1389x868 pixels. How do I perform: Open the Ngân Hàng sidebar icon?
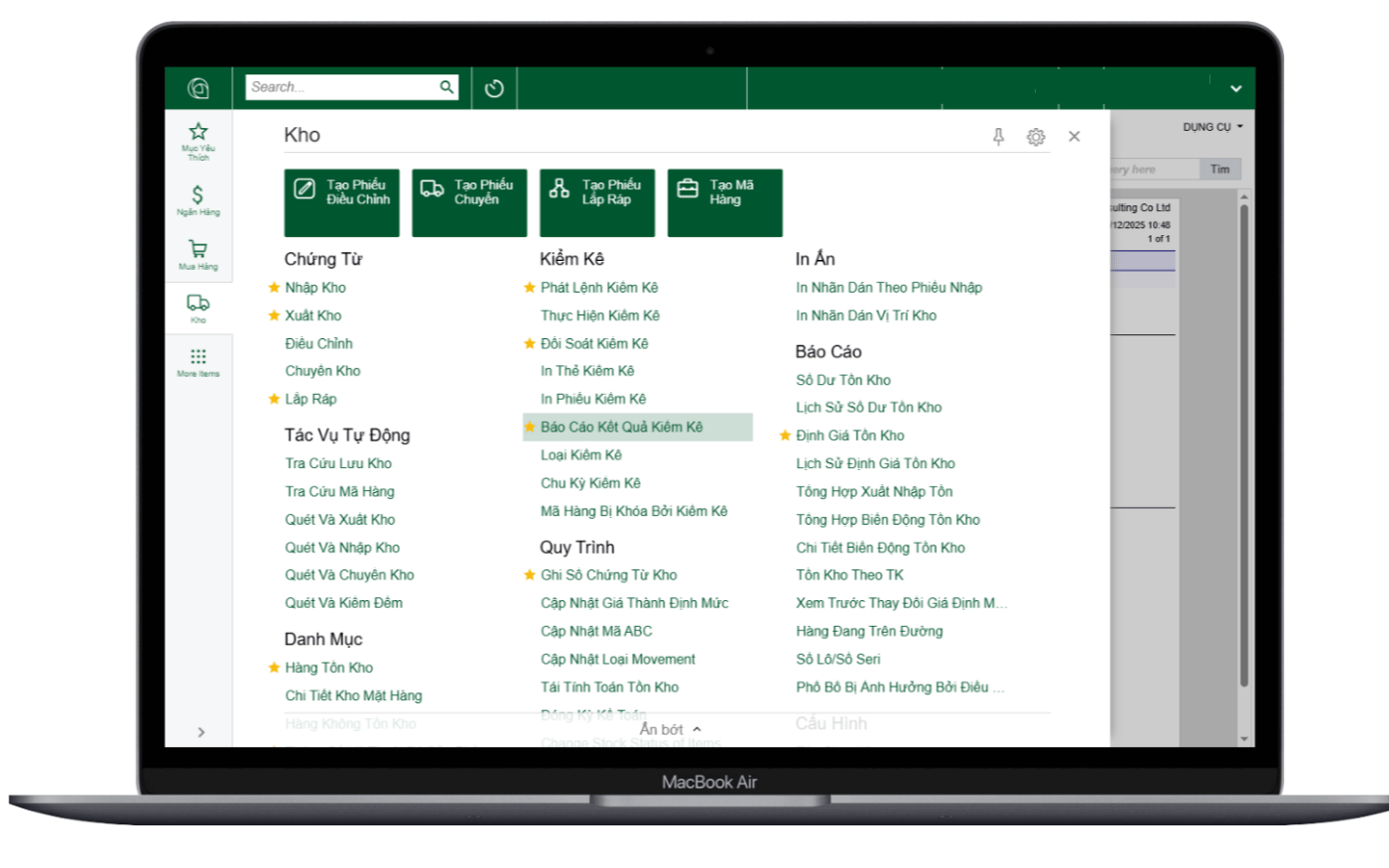[198, 199]
